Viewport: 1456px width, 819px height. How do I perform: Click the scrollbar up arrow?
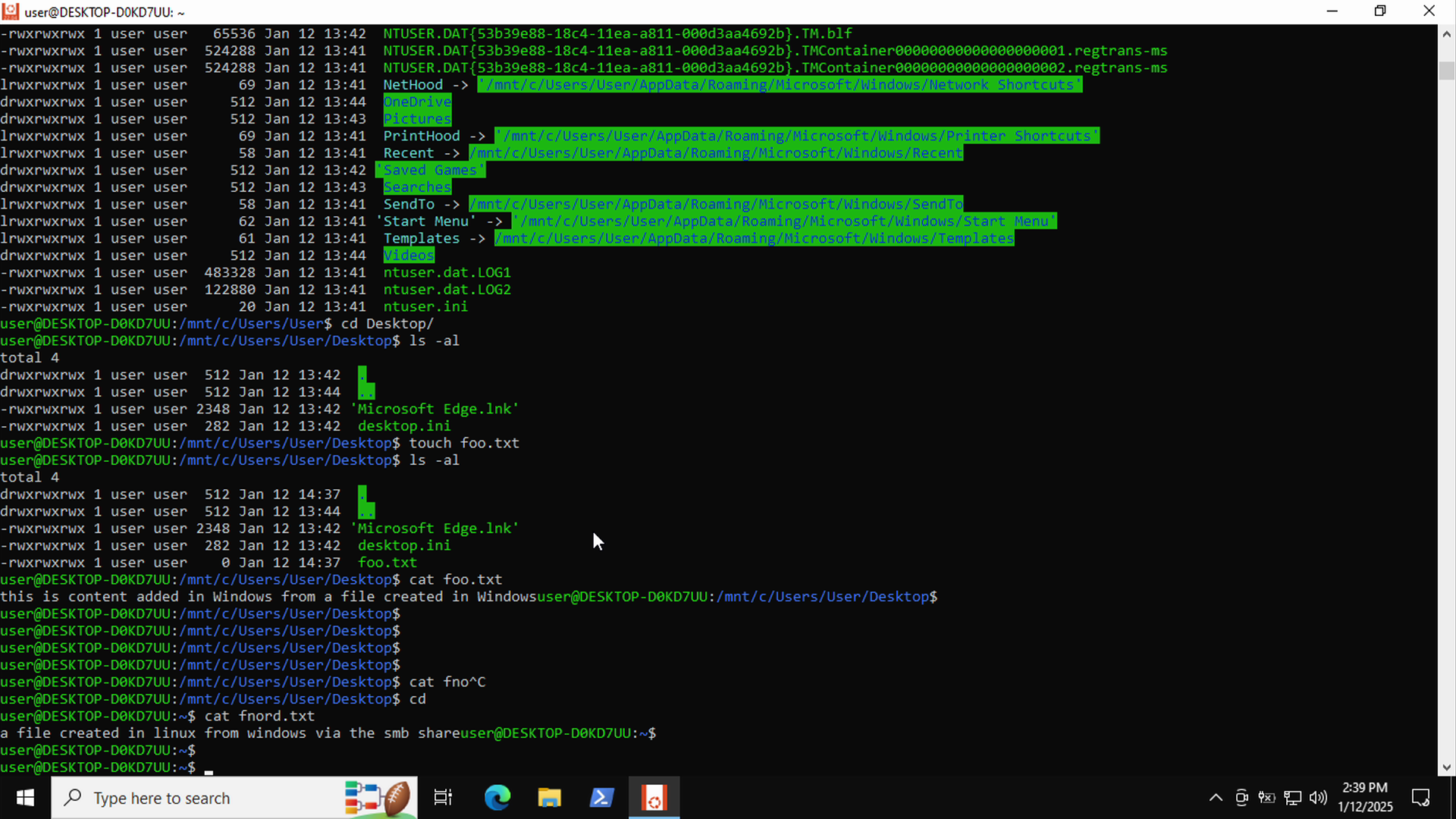[1447, 34]
